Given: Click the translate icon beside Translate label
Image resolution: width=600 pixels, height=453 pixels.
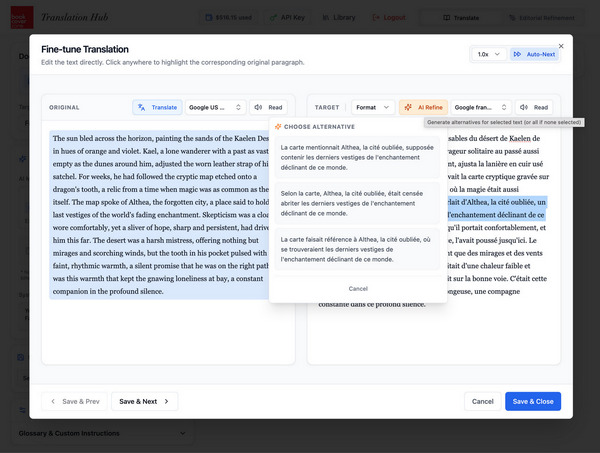Looking at the screenshot, I should pyautogui.click(x=141, y=108).
